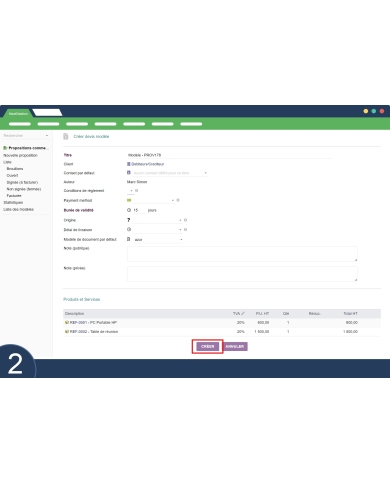
Task: Click the validity duration field showing 15
Action: pyautogui.click(x=139, y=210)
